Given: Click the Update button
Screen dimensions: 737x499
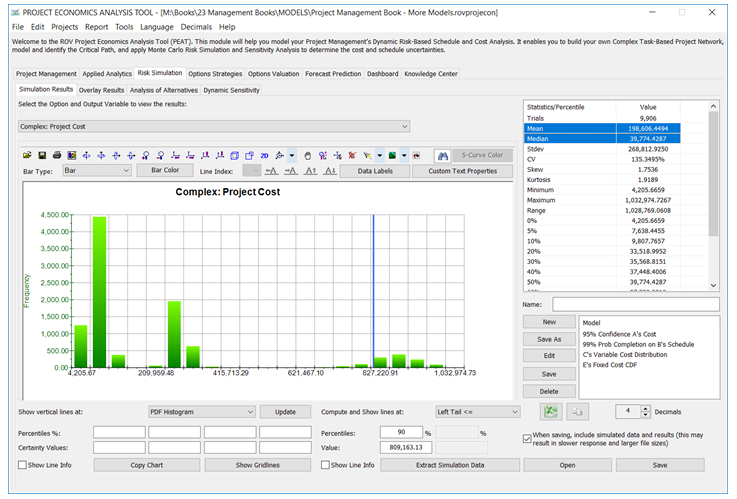Looking at the screenshot, I should (285, 412).
